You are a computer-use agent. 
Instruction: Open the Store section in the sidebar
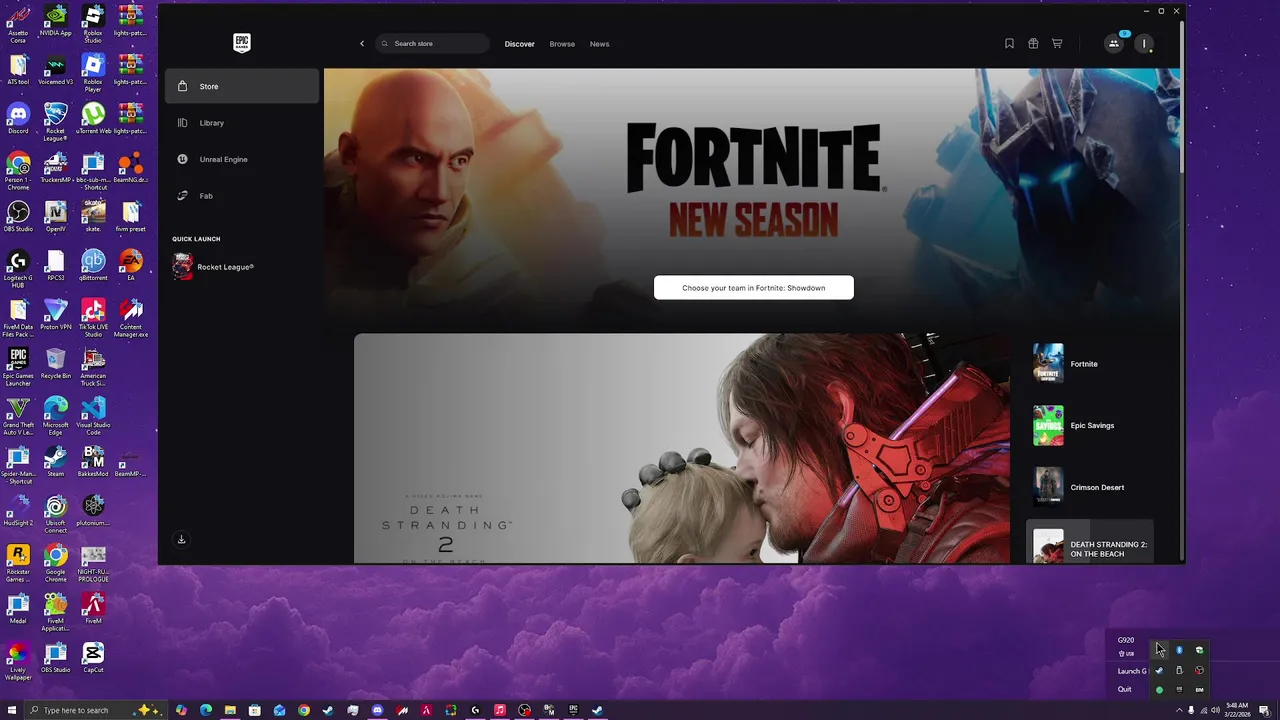point(242,86)
